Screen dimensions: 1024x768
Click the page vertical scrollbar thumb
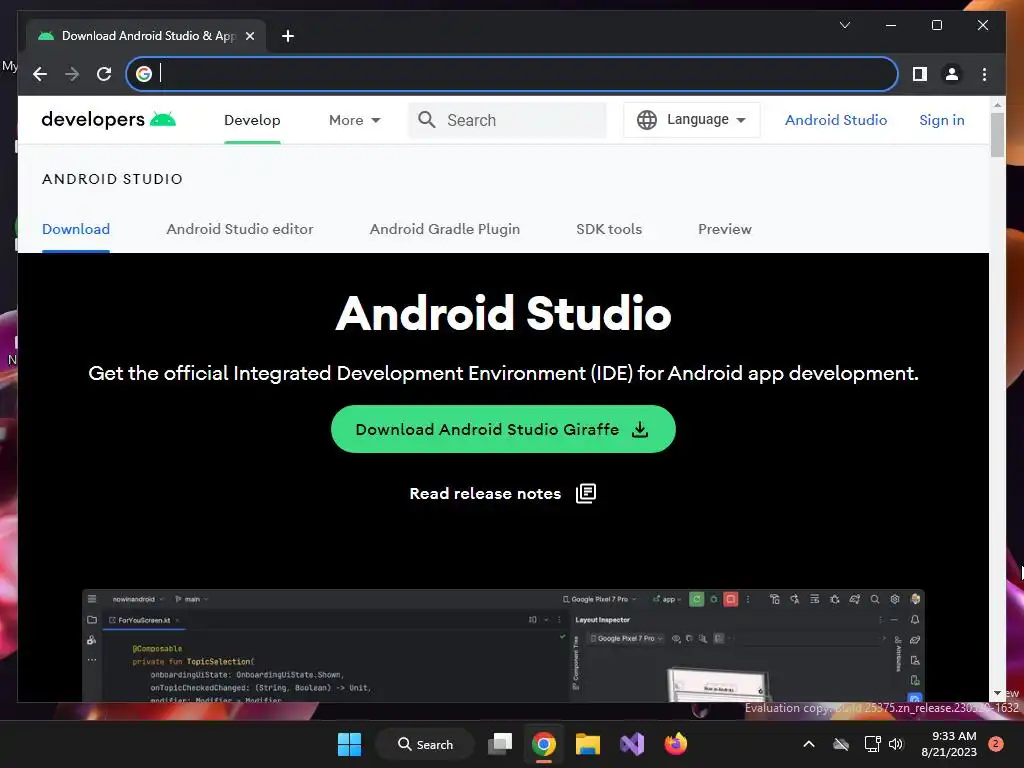997,135
